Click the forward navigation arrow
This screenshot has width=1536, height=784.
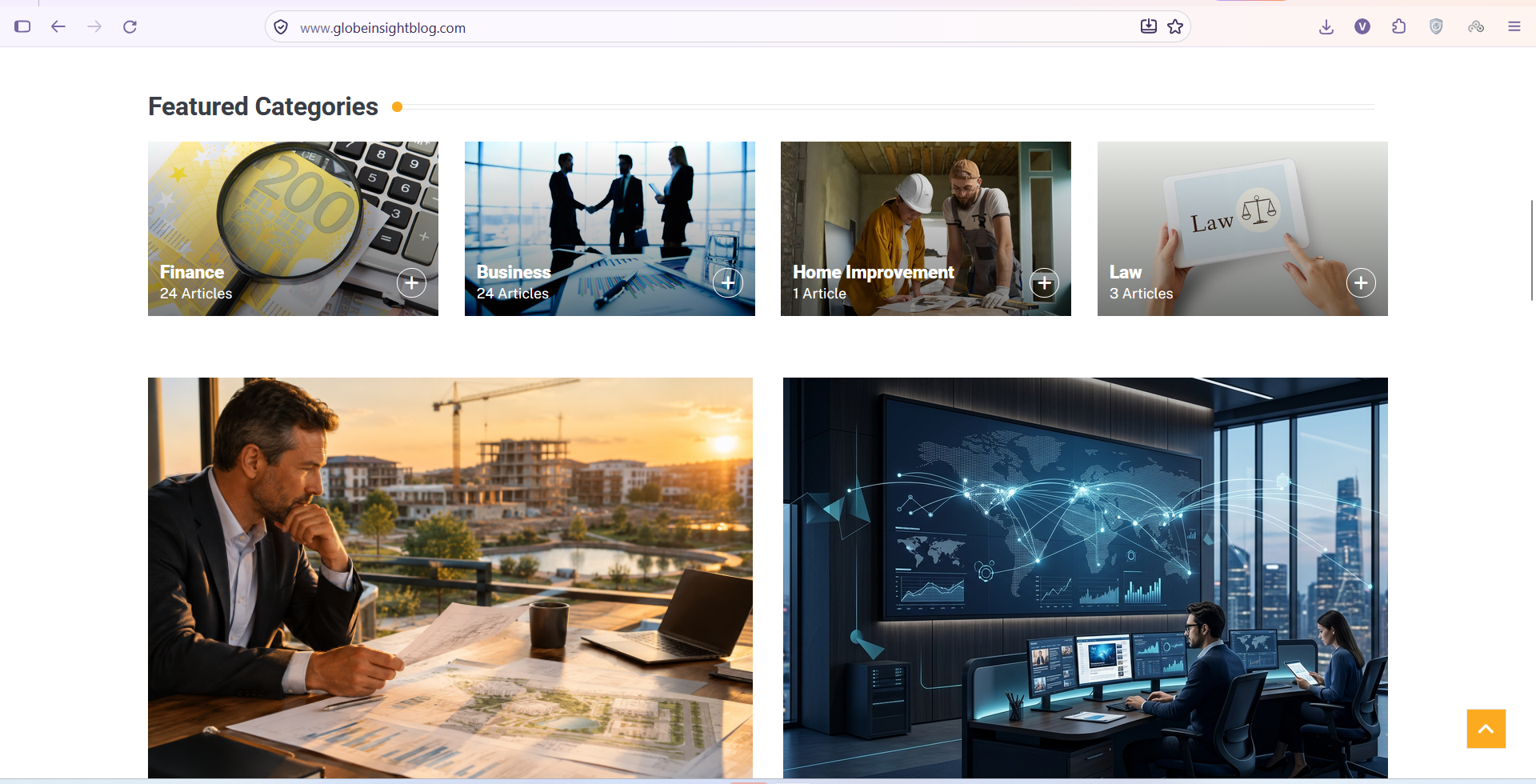point(94,26)
